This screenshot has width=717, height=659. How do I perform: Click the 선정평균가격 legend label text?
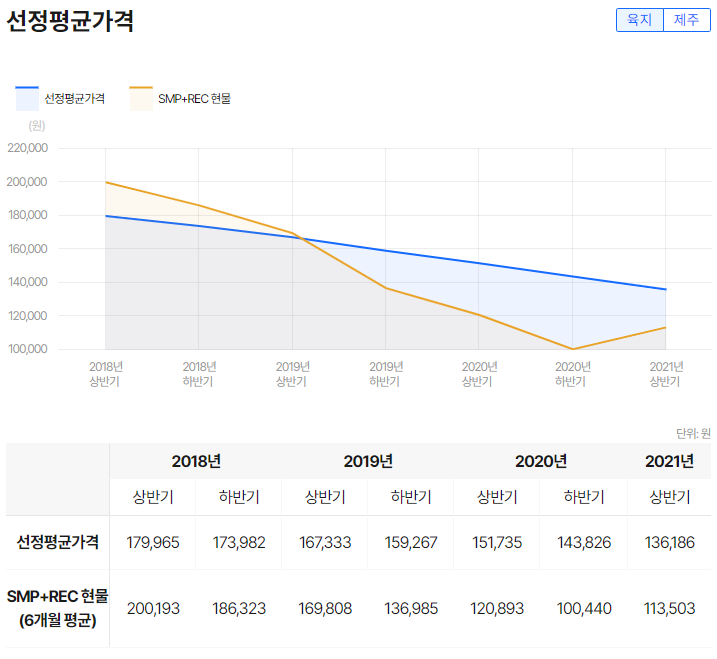pos(75,99)
